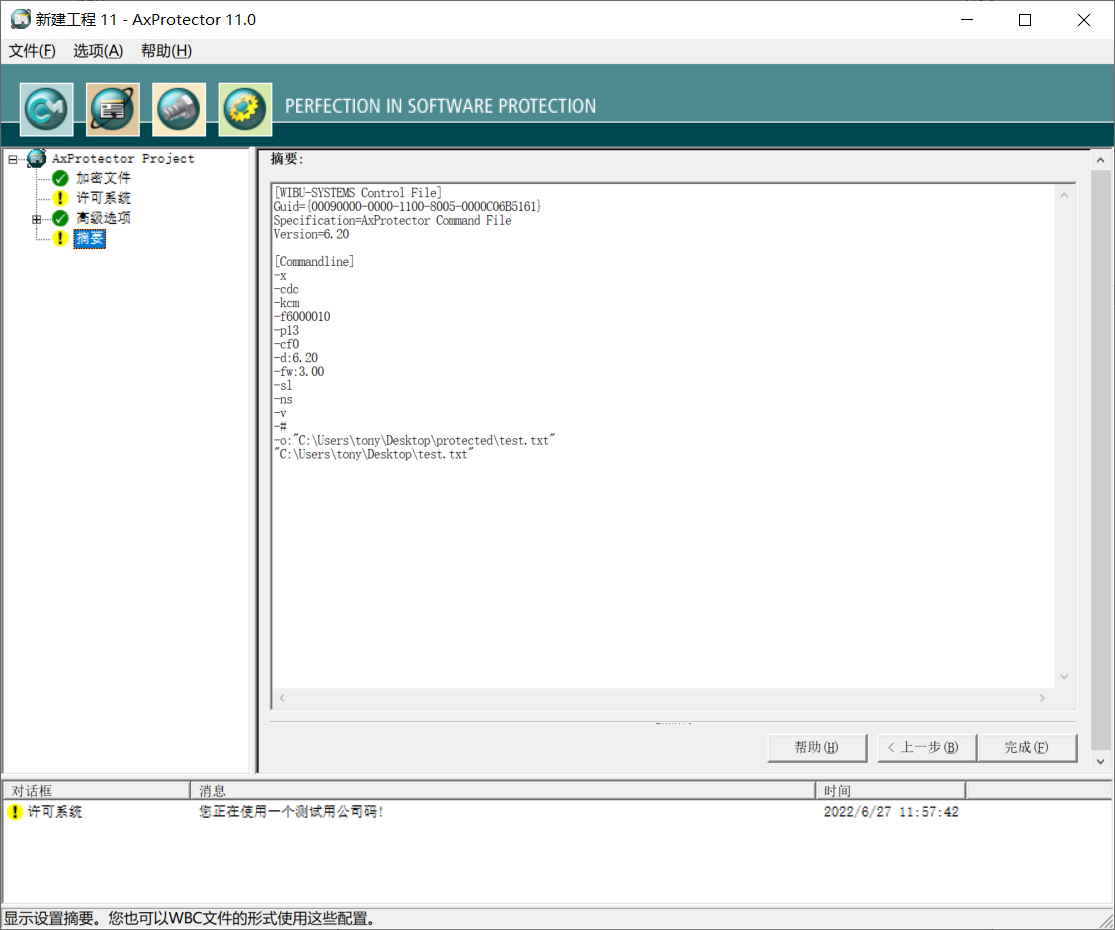The image size is (1115, 930).
Task: Click the -p13 line
Action: 287,331
